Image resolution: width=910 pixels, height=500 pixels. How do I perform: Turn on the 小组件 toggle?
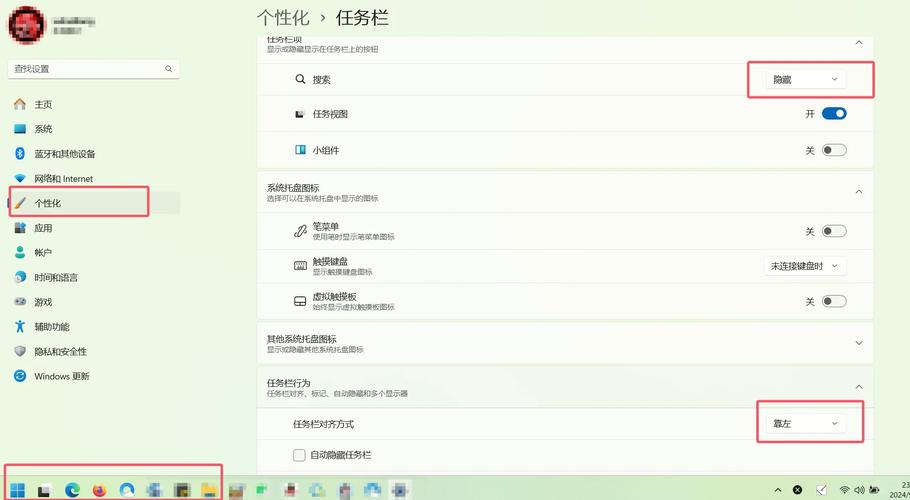click(834, 150)
